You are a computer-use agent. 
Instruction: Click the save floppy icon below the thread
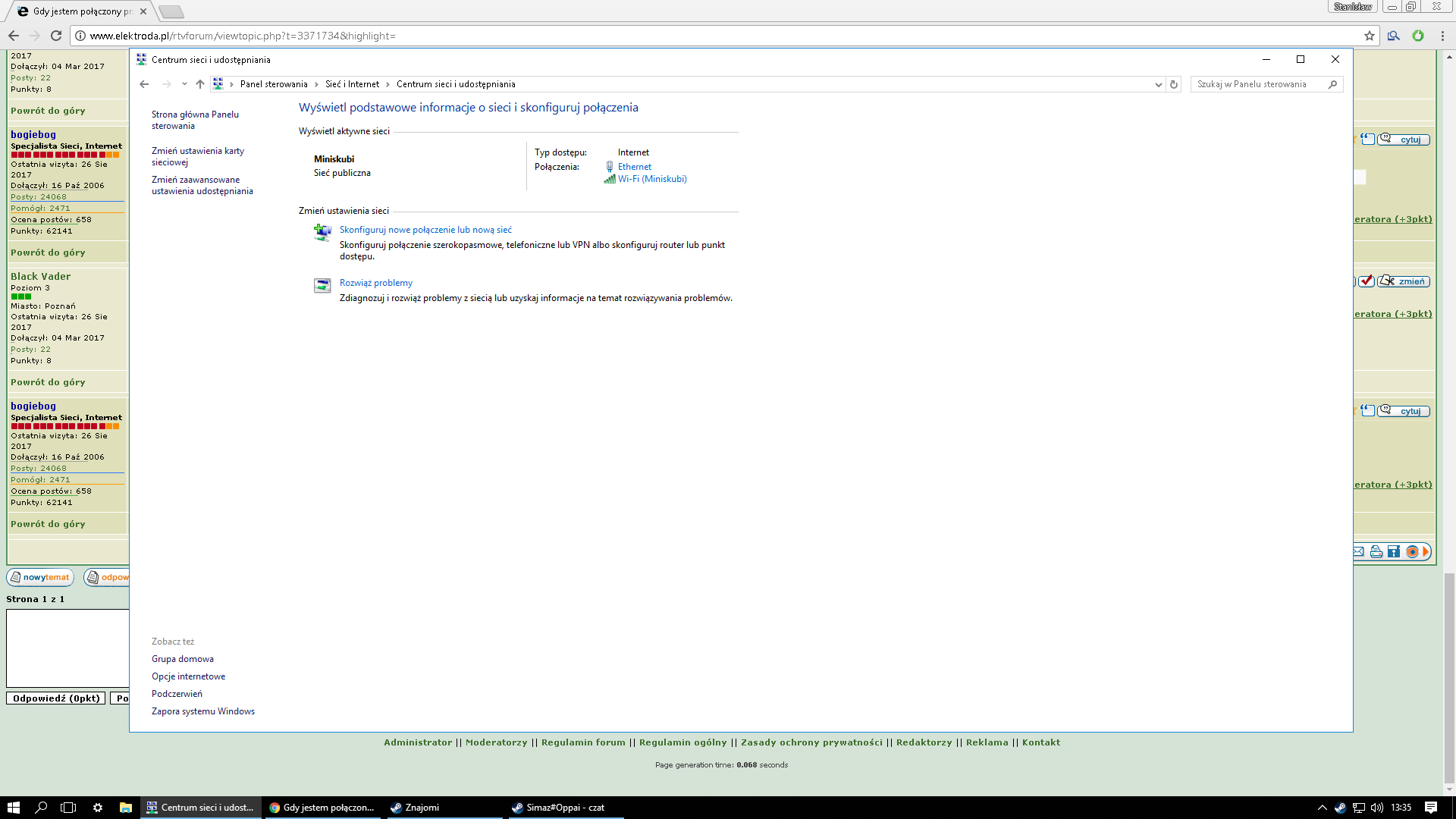(x=1394, y=551)
